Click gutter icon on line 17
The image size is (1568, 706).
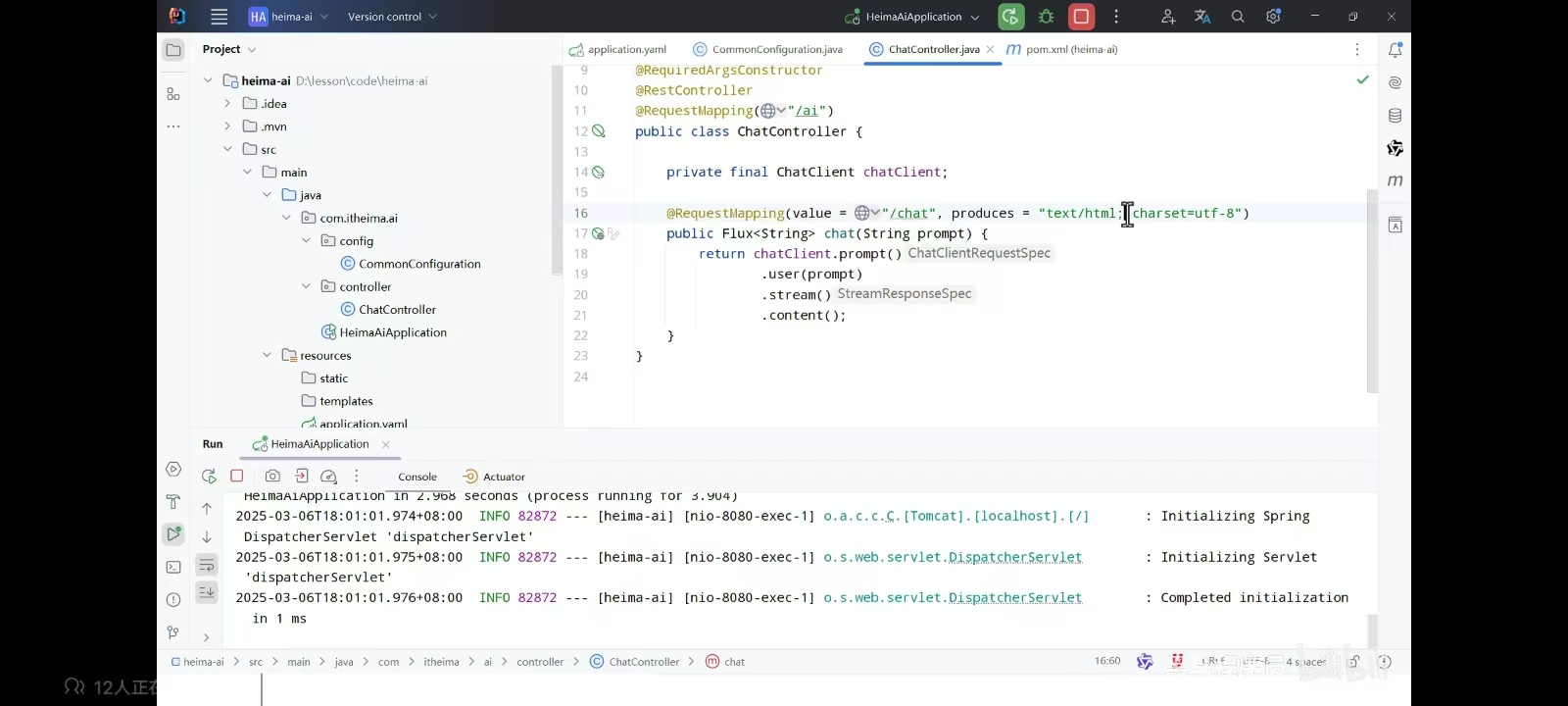click(x=598, y=233)
